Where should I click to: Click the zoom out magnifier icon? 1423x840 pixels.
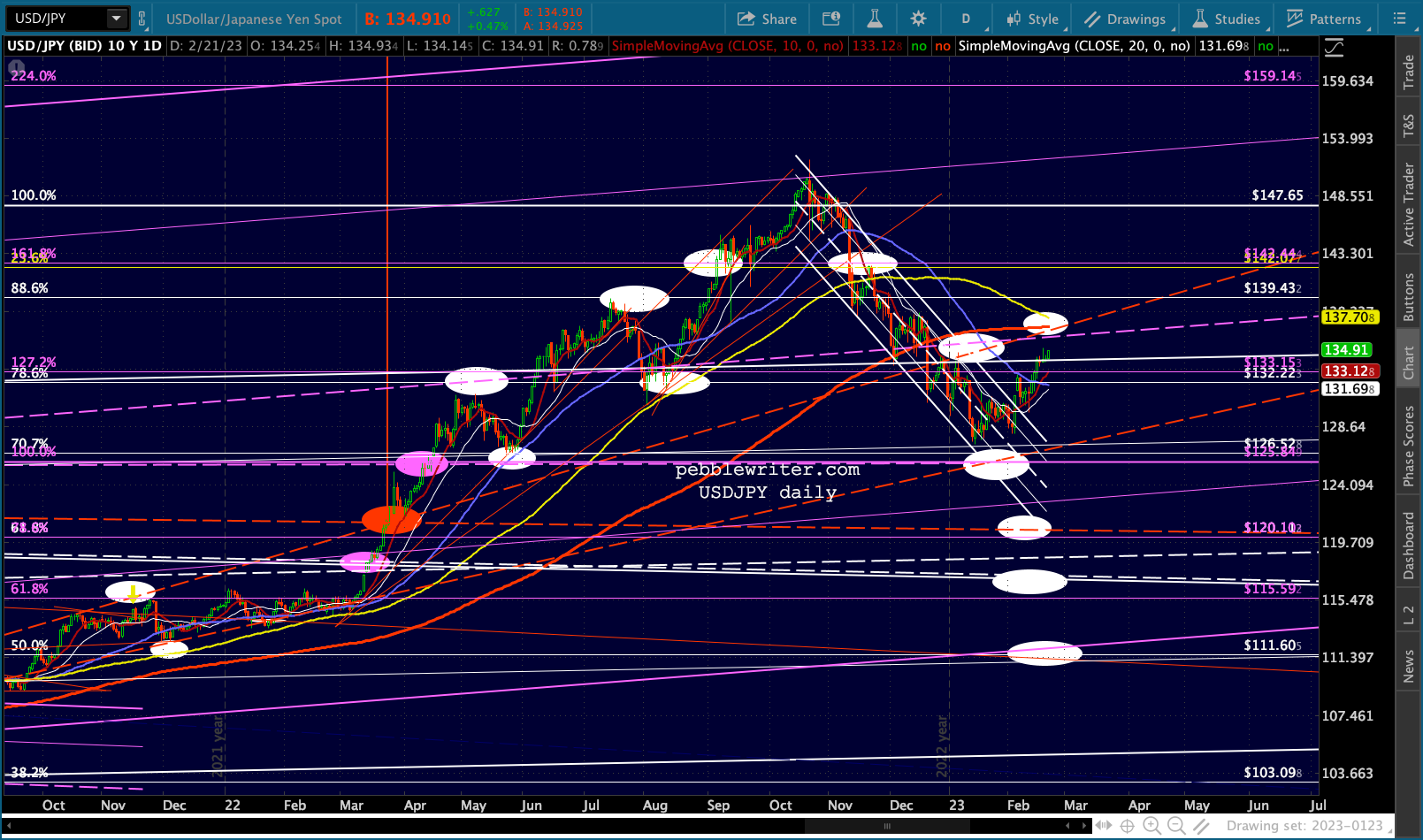point(1176,826)
